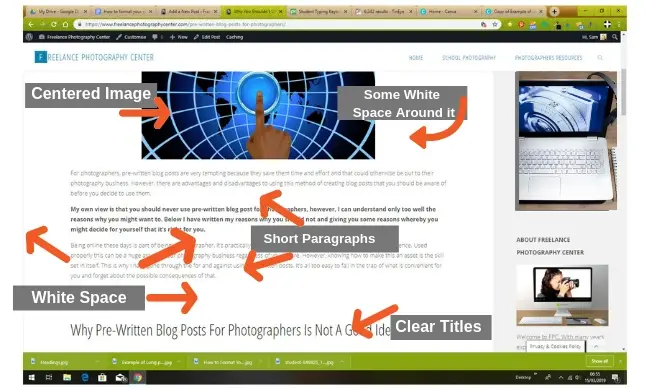Open Microsoft Edge from the taskbar

click(85, 378)
